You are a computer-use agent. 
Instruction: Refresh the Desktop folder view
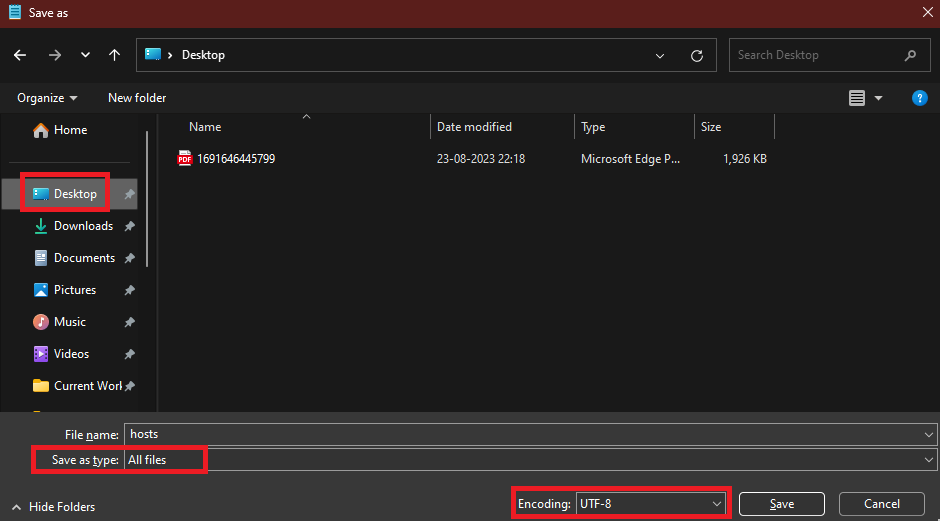[697, 56]
